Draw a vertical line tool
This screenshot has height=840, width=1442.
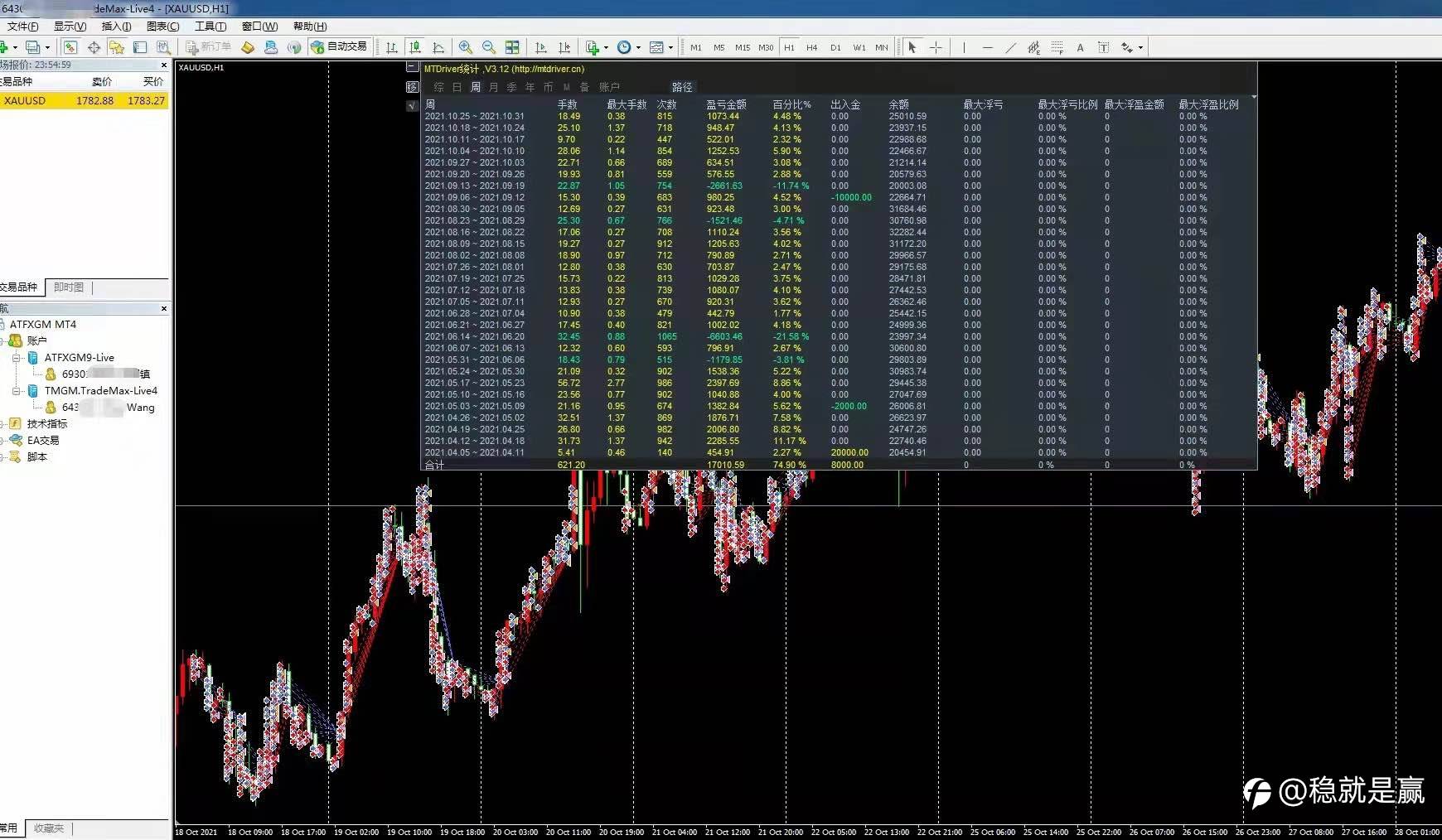964,47
